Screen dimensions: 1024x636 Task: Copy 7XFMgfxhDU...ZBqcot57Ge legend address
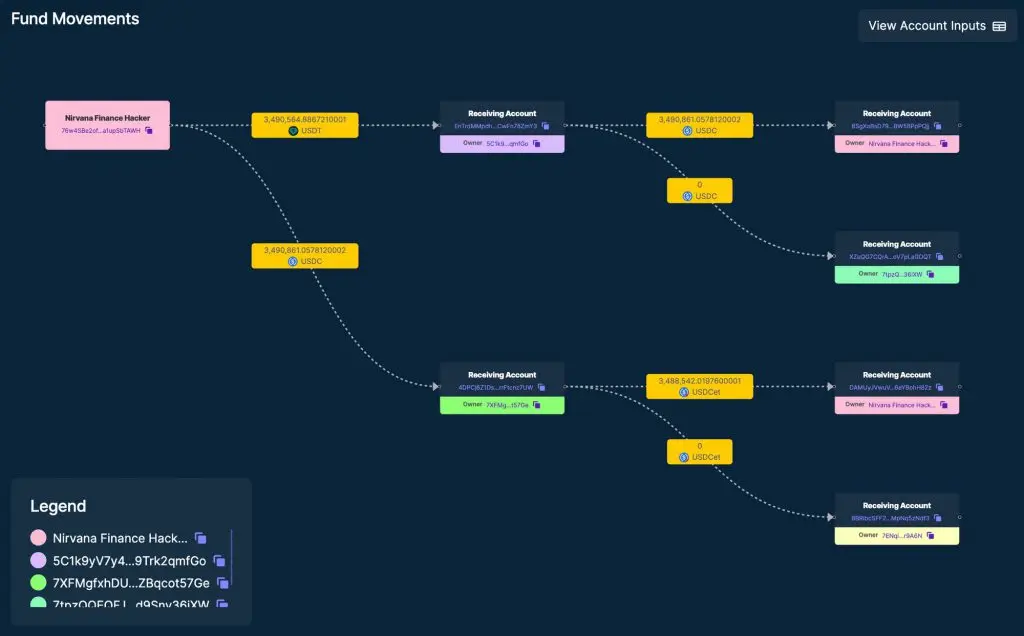223,583
